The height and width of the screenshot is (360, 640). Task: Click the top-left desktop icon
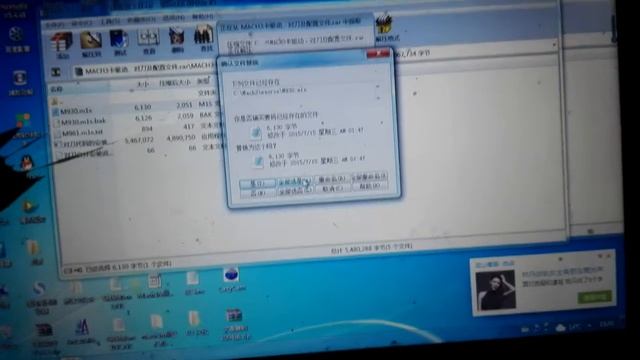16,35
